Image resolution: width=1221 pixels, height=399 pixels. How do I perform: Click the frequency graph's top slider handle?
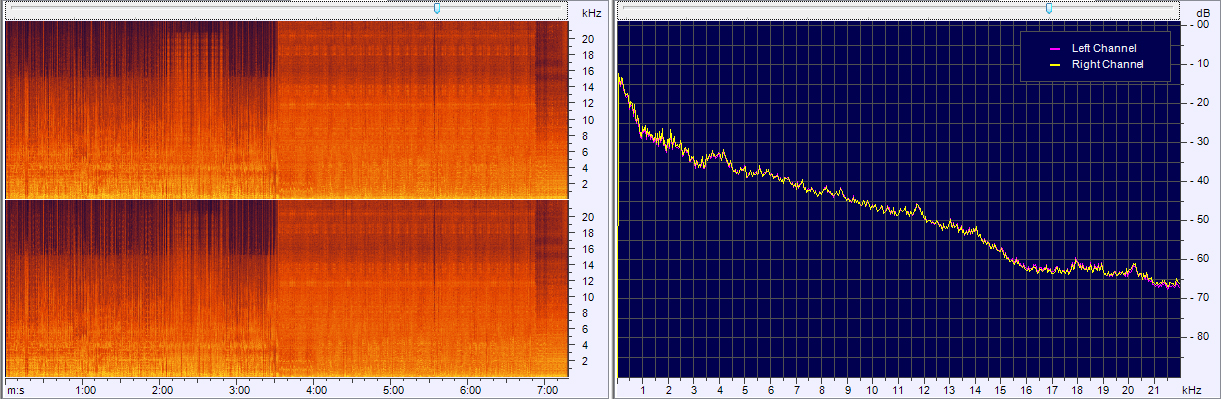(1049, 8)
